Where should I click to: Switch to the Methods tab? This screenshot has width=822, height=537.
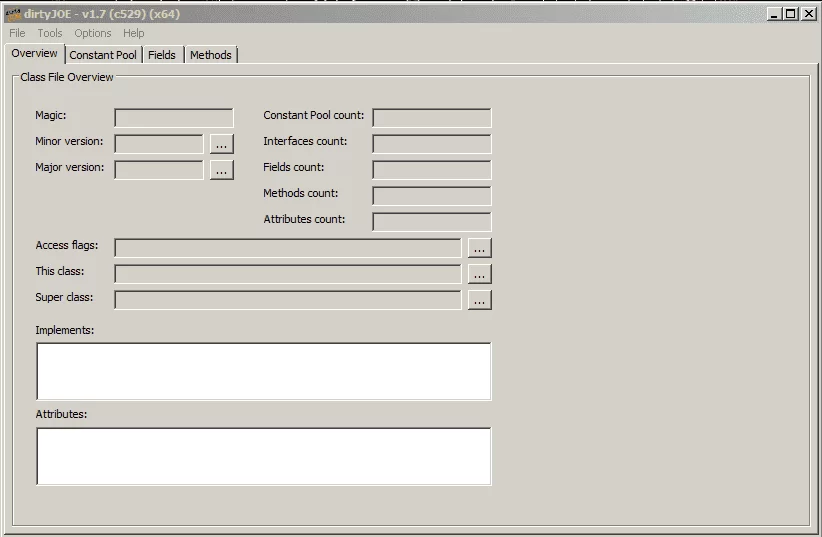211,55
